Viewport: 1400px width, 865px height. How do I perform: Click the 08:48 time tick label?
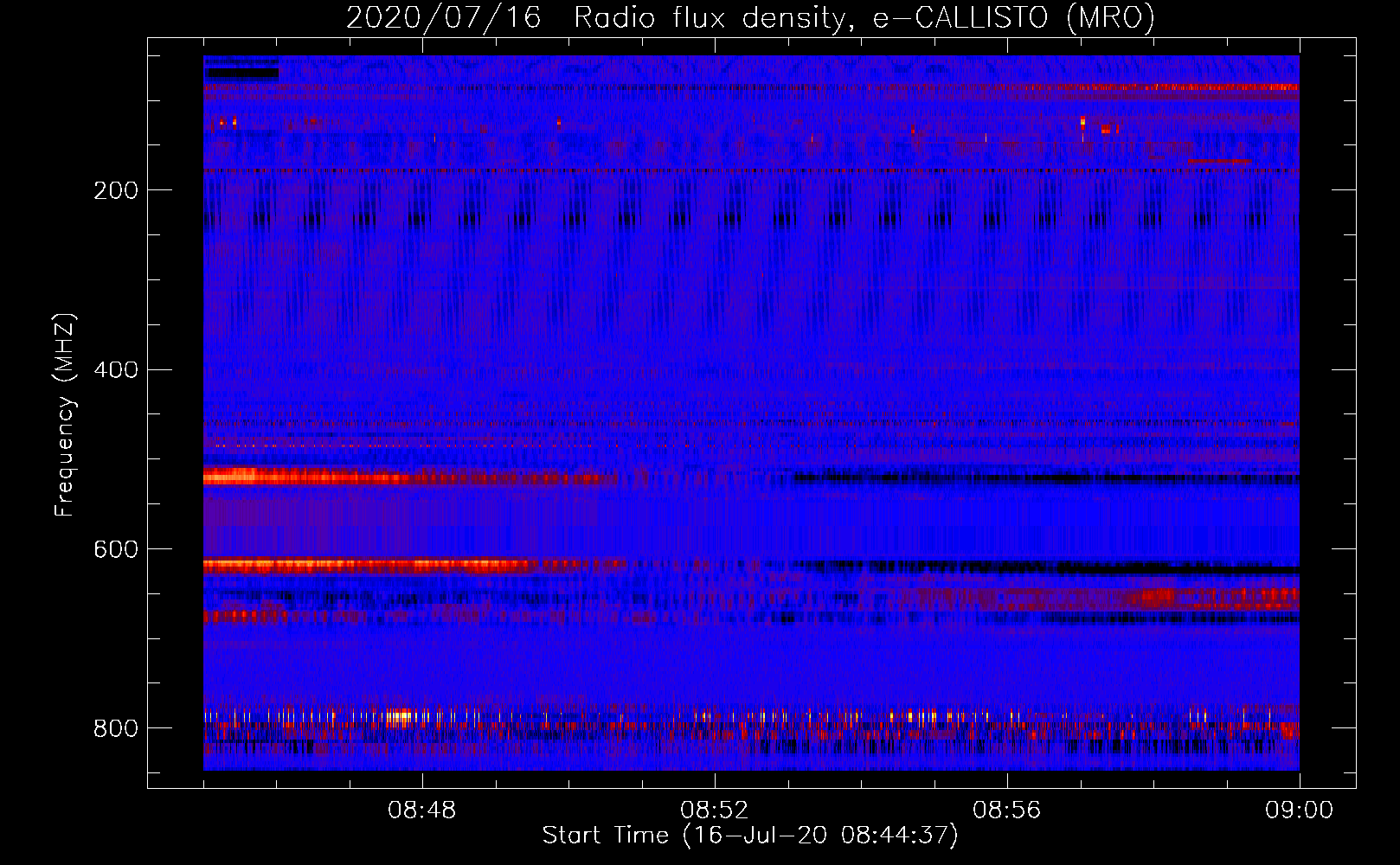[422, 811]
